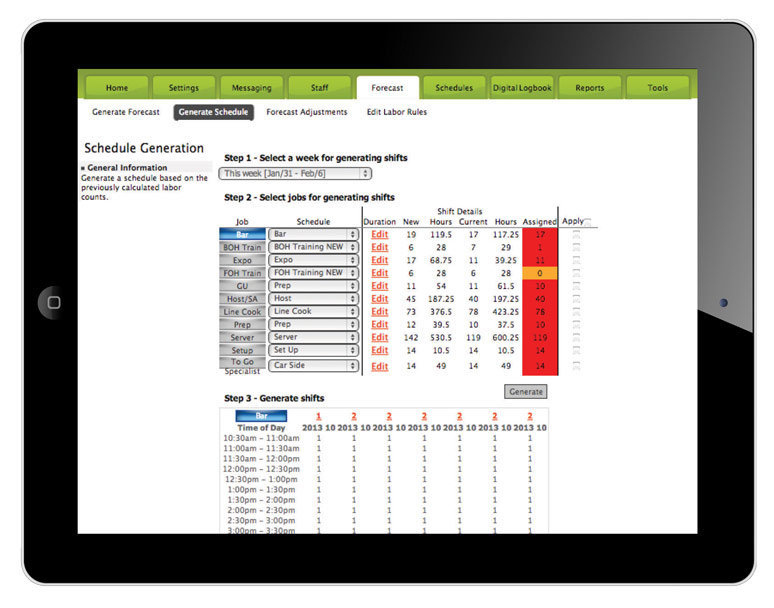Open the week selection dropdown
The height and width of the screenshot is (608, 774).
[295, 173]
